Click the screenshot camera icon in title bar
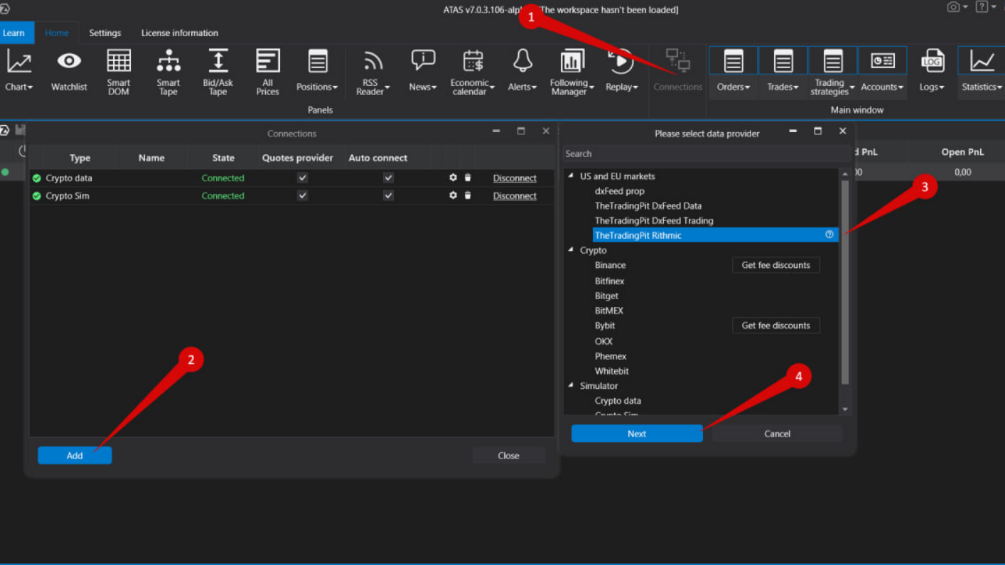The width and height of the screenshot is (1005, 565). click(953, 7)
